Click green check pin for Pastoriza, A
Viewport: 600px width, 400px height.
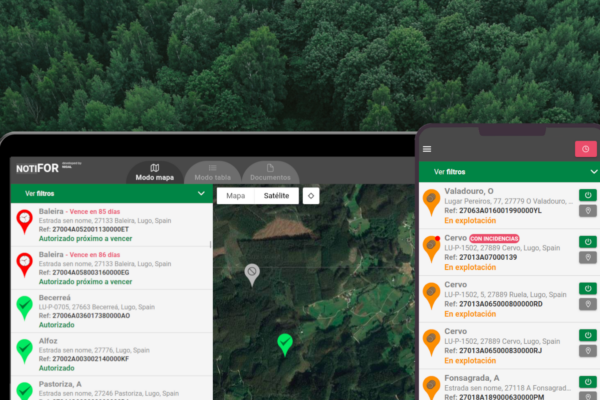coord(24,391)
